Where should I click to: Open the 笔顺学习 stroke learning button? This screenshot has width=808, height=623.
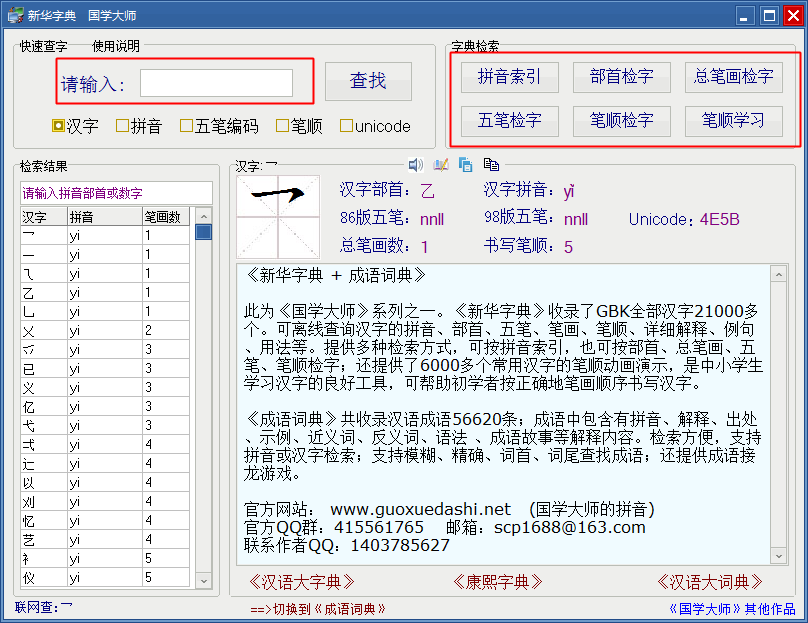[x=733, y=121]
